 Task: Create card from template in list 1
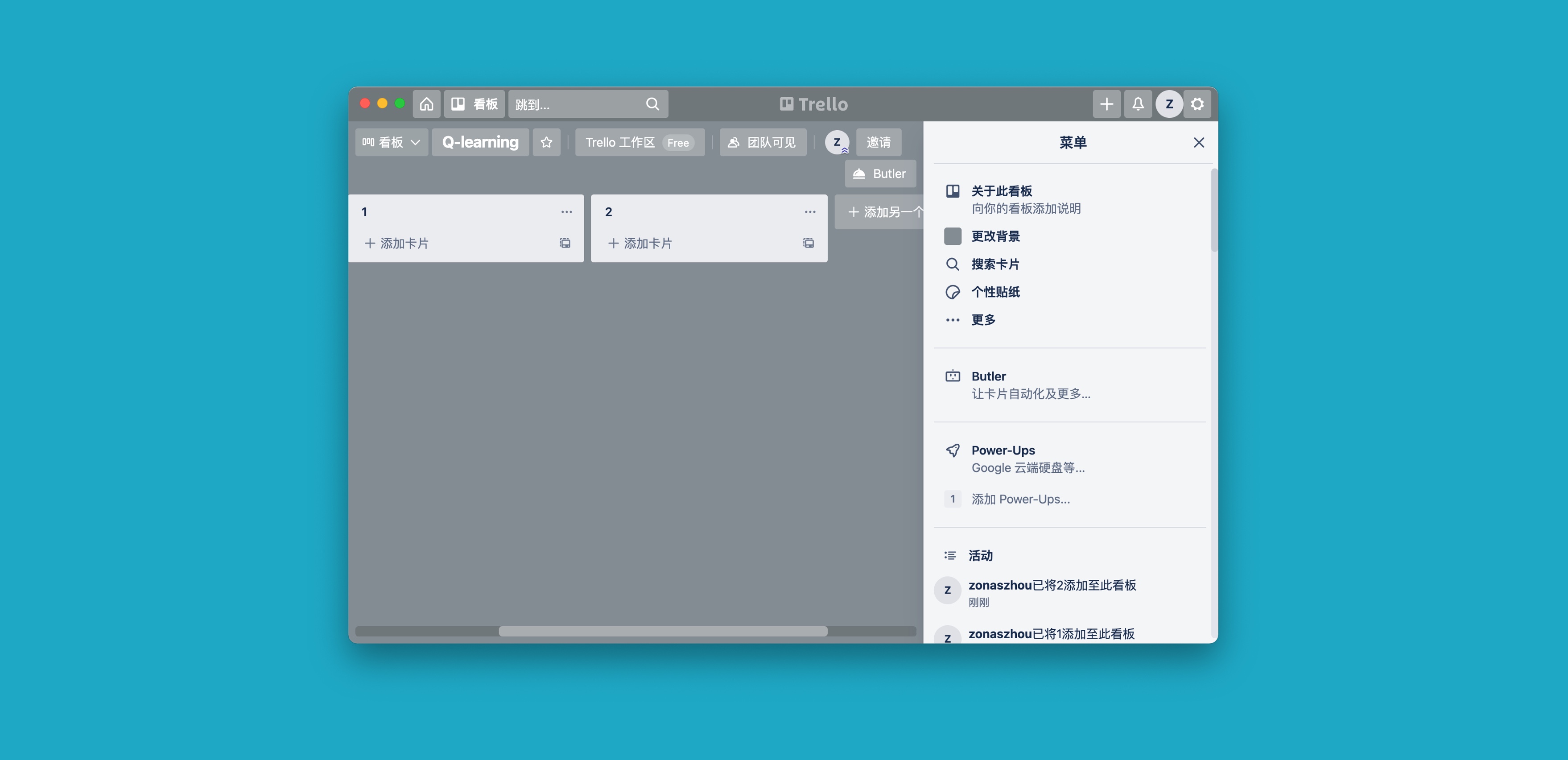[x=565, y=243]
